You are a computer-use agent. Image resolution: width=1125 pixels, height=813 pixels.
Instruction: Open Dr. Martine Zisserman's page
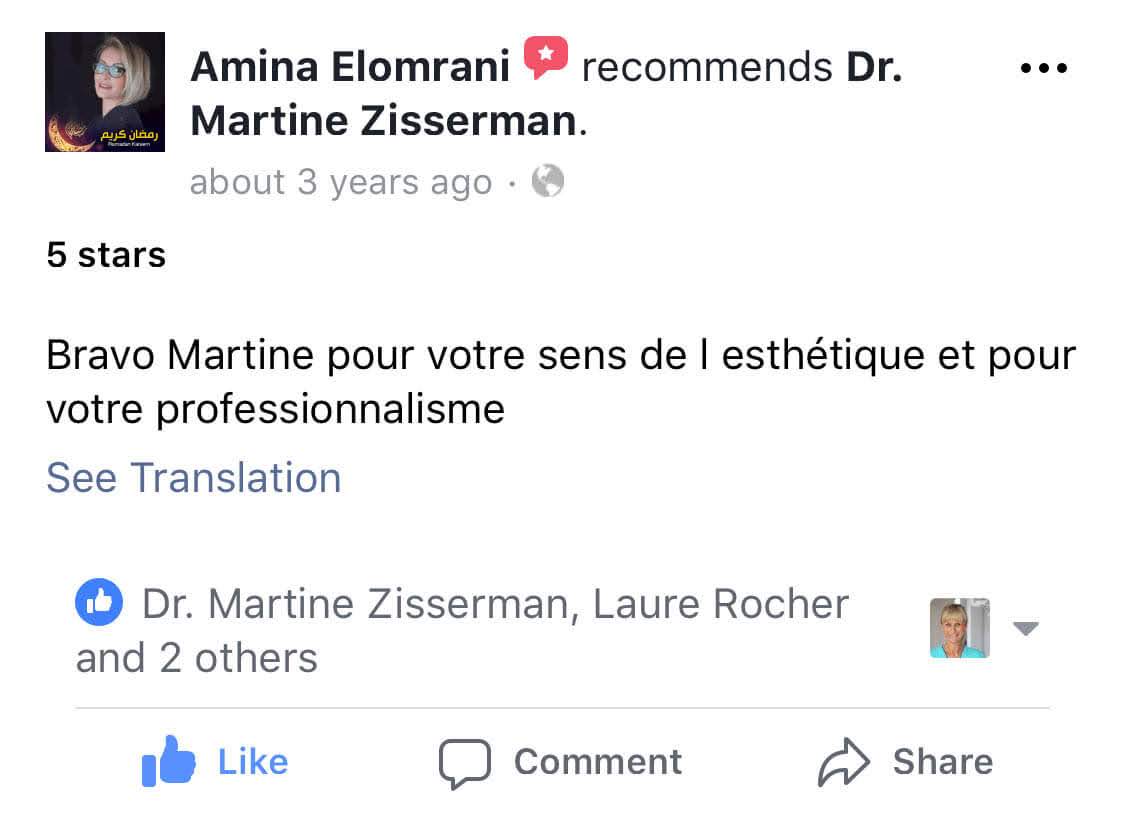[x=388, y=120]
